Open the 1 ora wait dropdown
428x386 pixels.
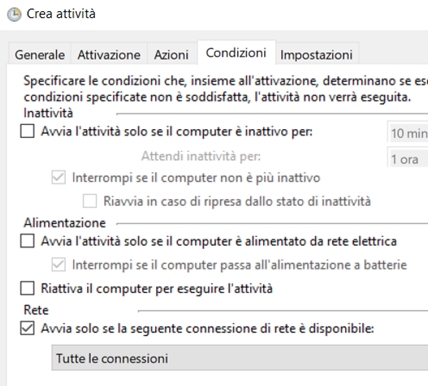(407, 157)
